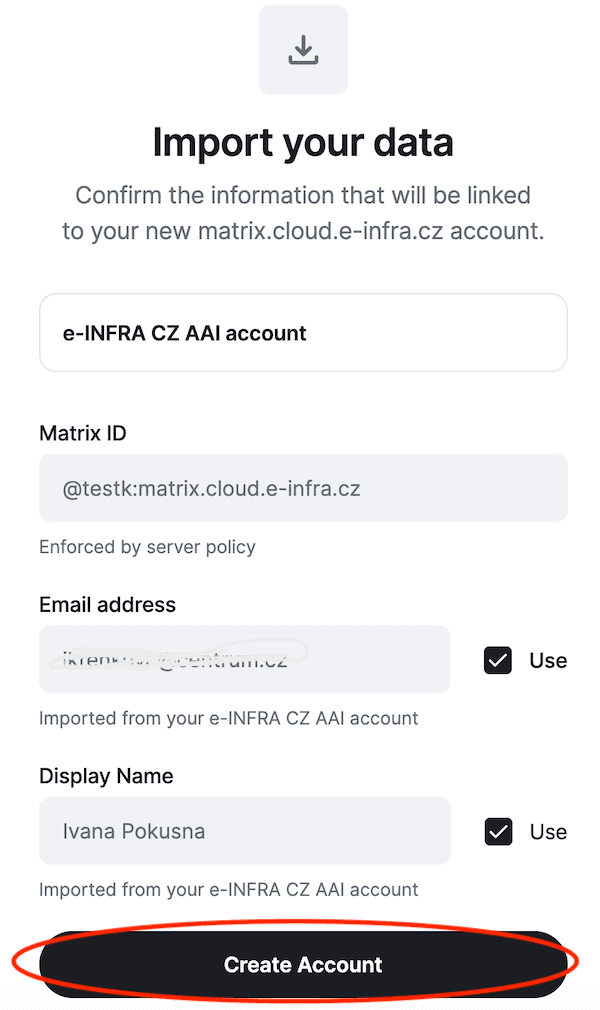Click the 'Display Name' label
This screenshot has height=1010, width=600.
click(106, 776)
